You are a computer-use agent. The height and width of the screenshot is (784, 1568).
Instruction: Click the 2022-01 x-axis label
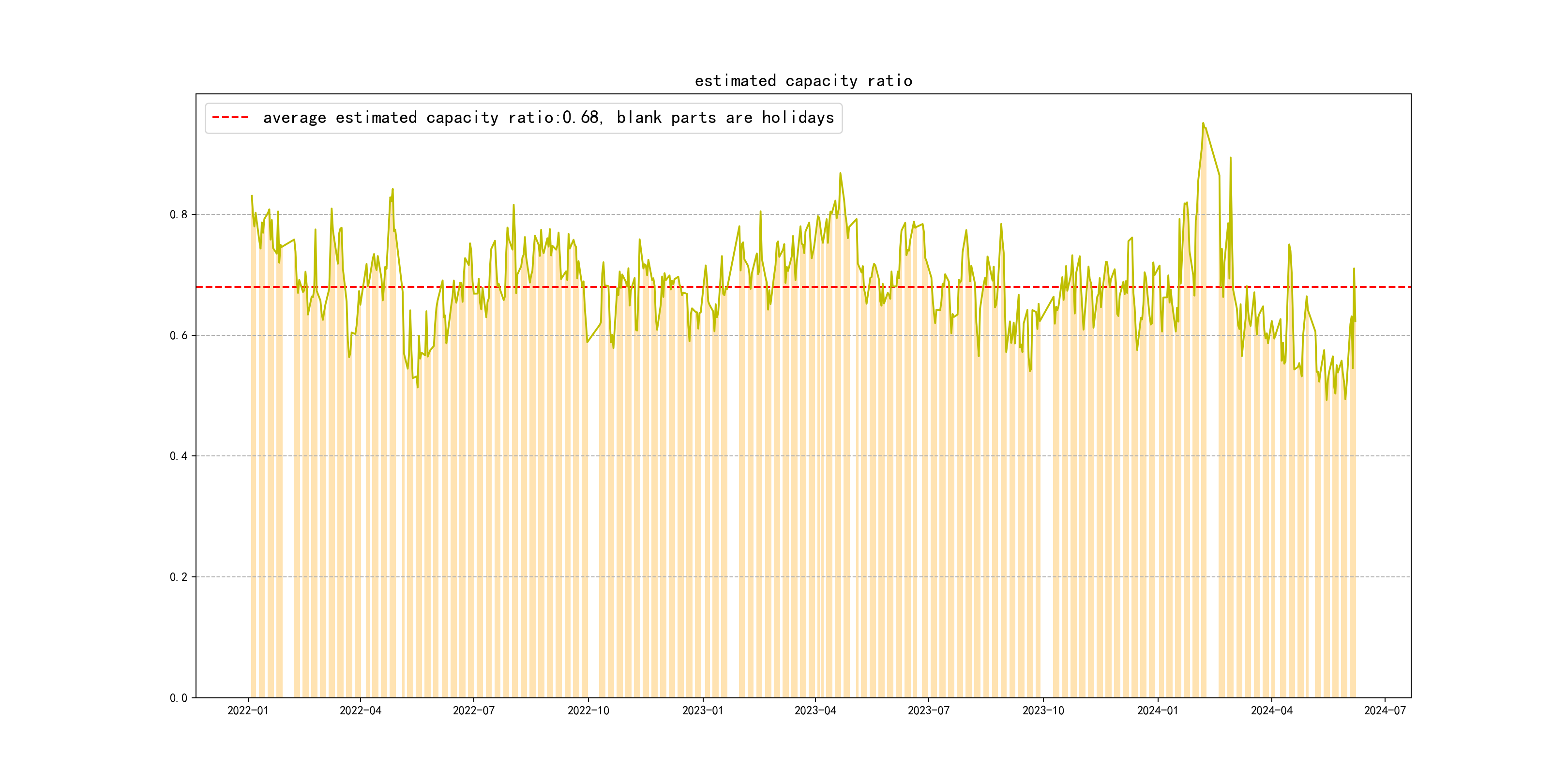pos(248,710)
